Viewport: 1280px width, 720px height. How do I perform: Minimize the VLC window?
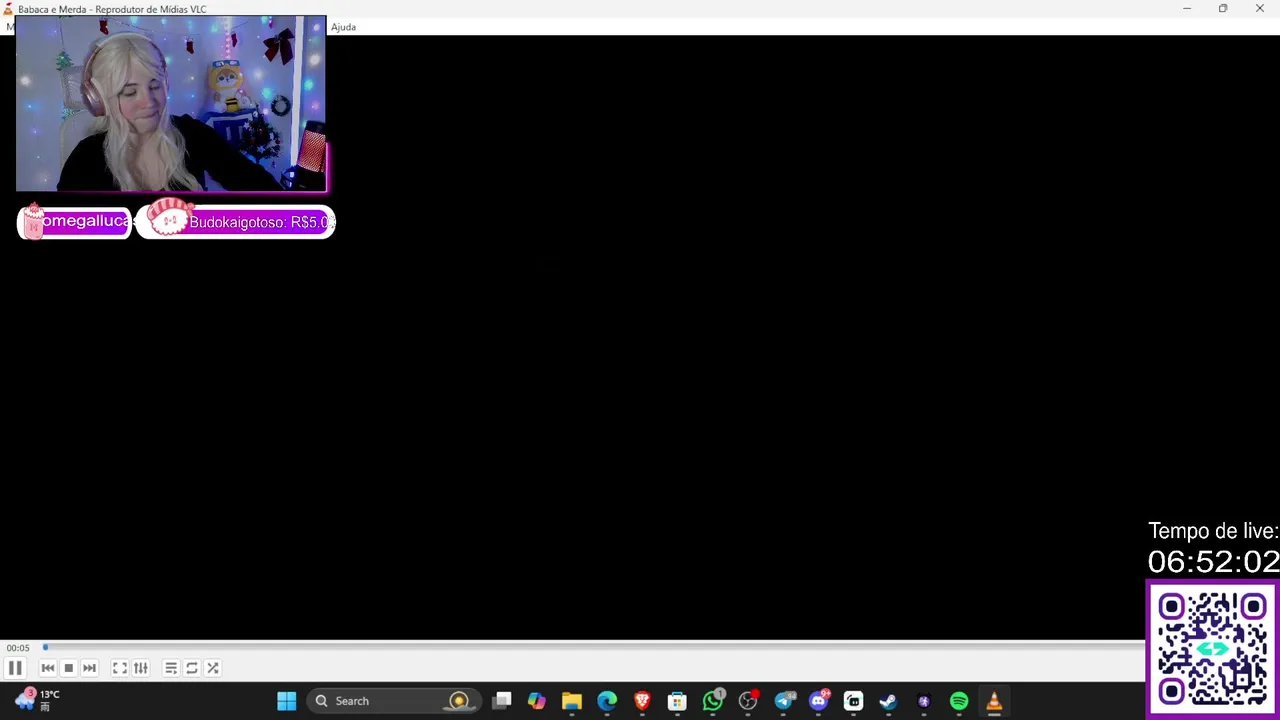pos(1187,9)
